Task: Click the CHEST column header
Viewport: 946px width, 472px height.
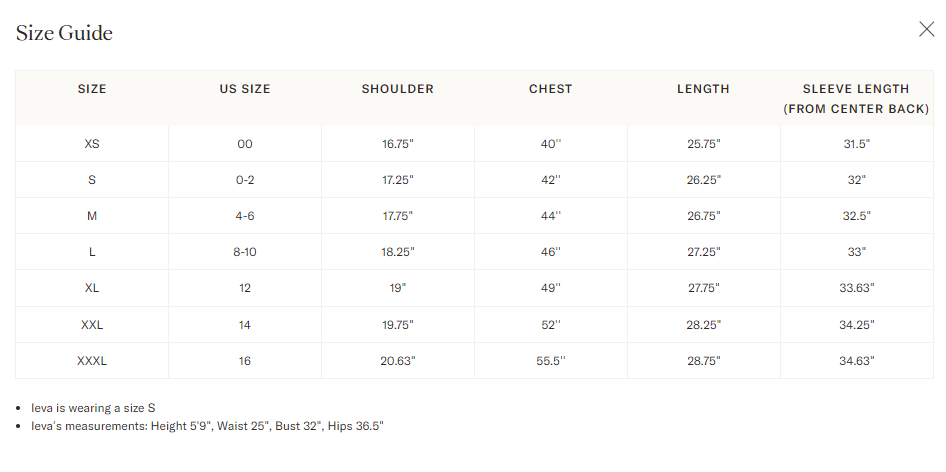Action: click(551, 89)
